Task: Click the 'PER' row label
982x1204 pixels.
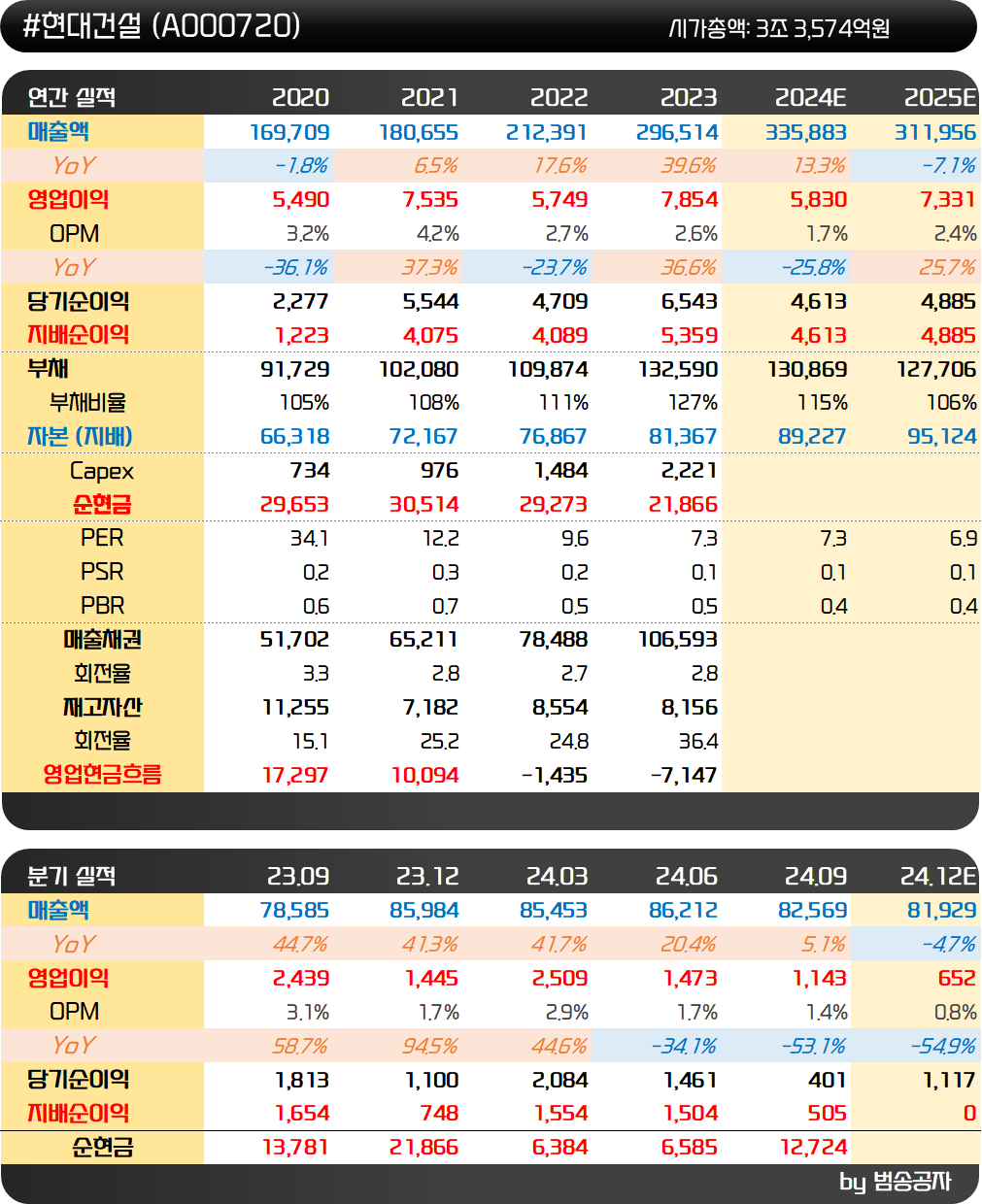Action: [x=102, y=538]
